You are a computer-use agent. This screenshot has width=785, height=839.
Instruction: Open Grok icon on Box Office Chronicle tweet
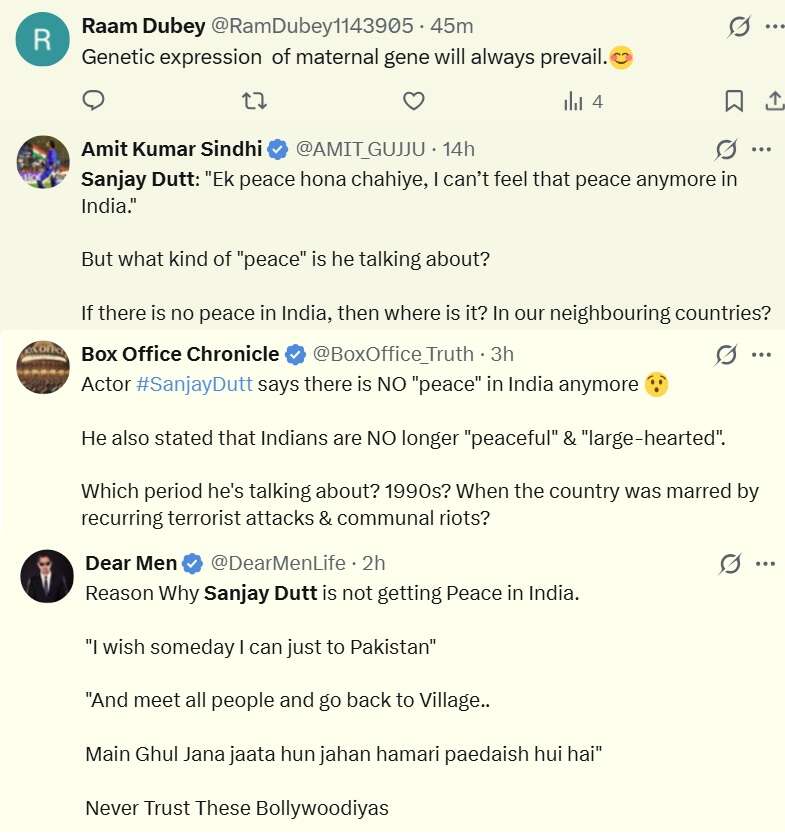[726, 355]
